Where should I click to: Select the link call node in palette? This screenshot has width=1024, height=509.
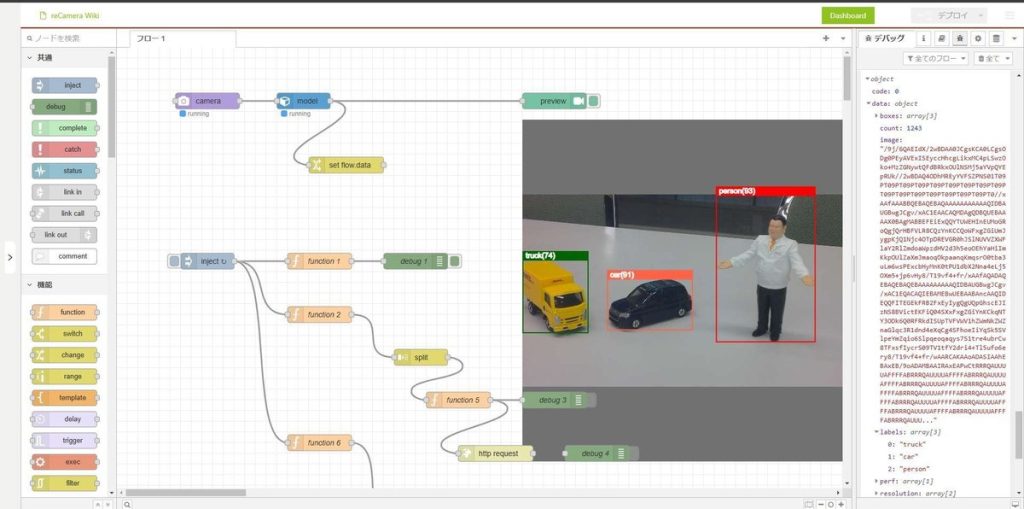click(x=65, y=214)
